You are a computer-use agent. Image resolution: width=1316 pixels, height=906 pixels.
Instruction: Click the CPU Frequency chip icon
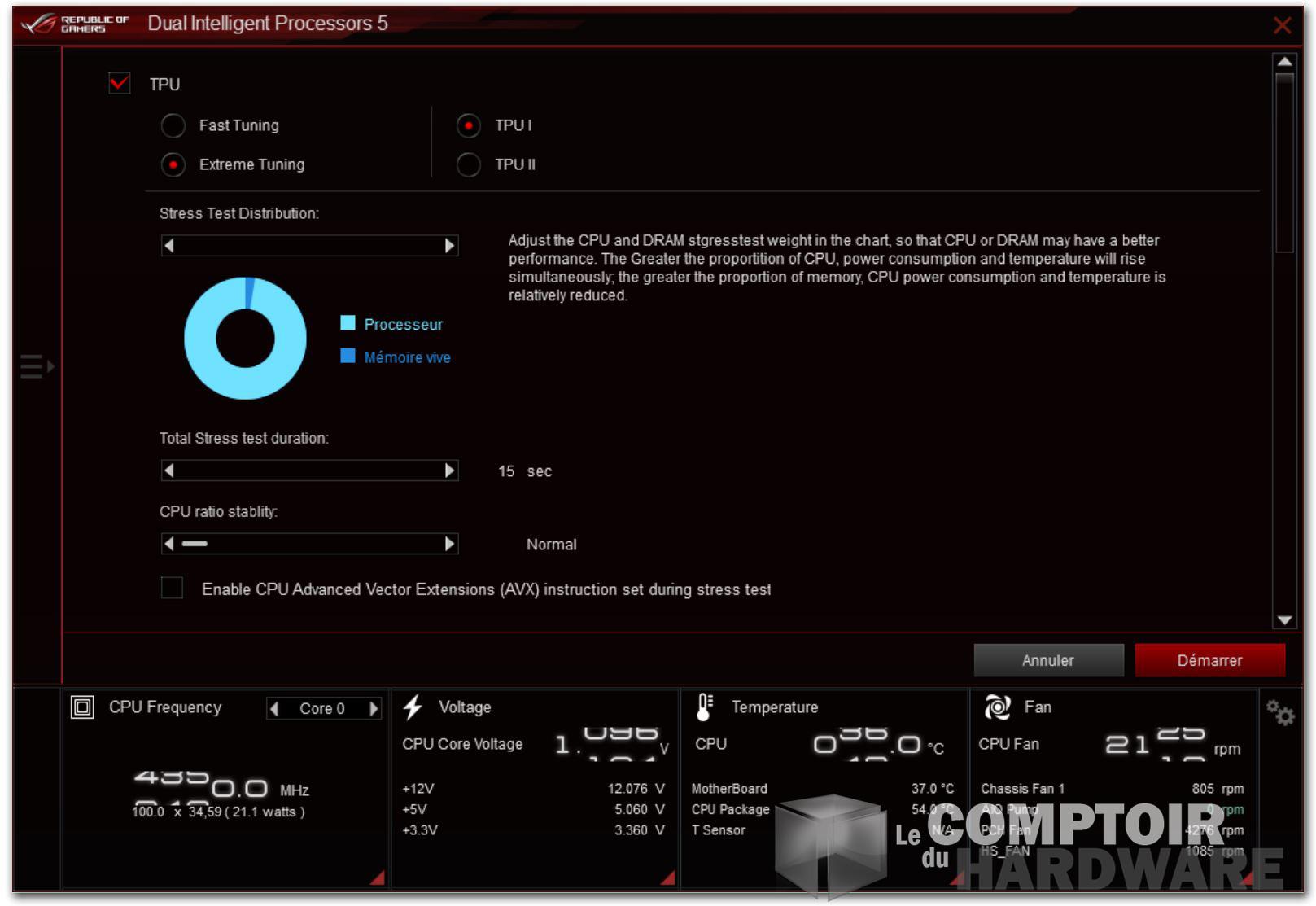[82, 707]
